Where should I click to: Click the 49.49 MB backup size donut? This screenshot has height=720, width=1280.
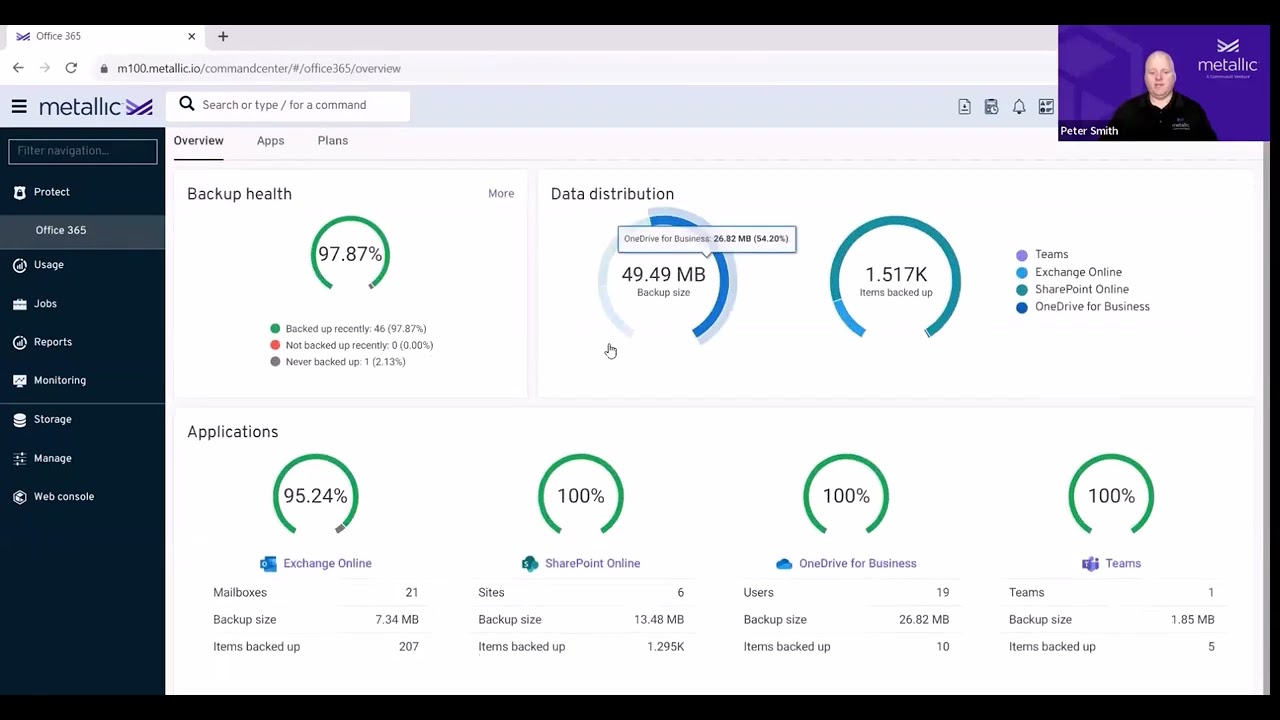pyautogui.click(x=663, y=278)
